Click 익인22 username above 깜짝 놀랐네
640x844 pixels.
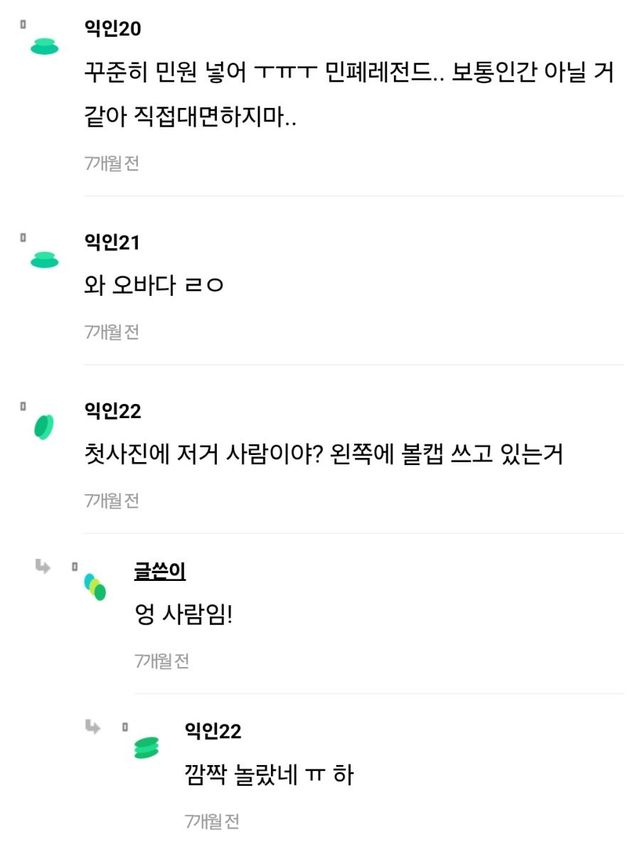coord(213,731)
